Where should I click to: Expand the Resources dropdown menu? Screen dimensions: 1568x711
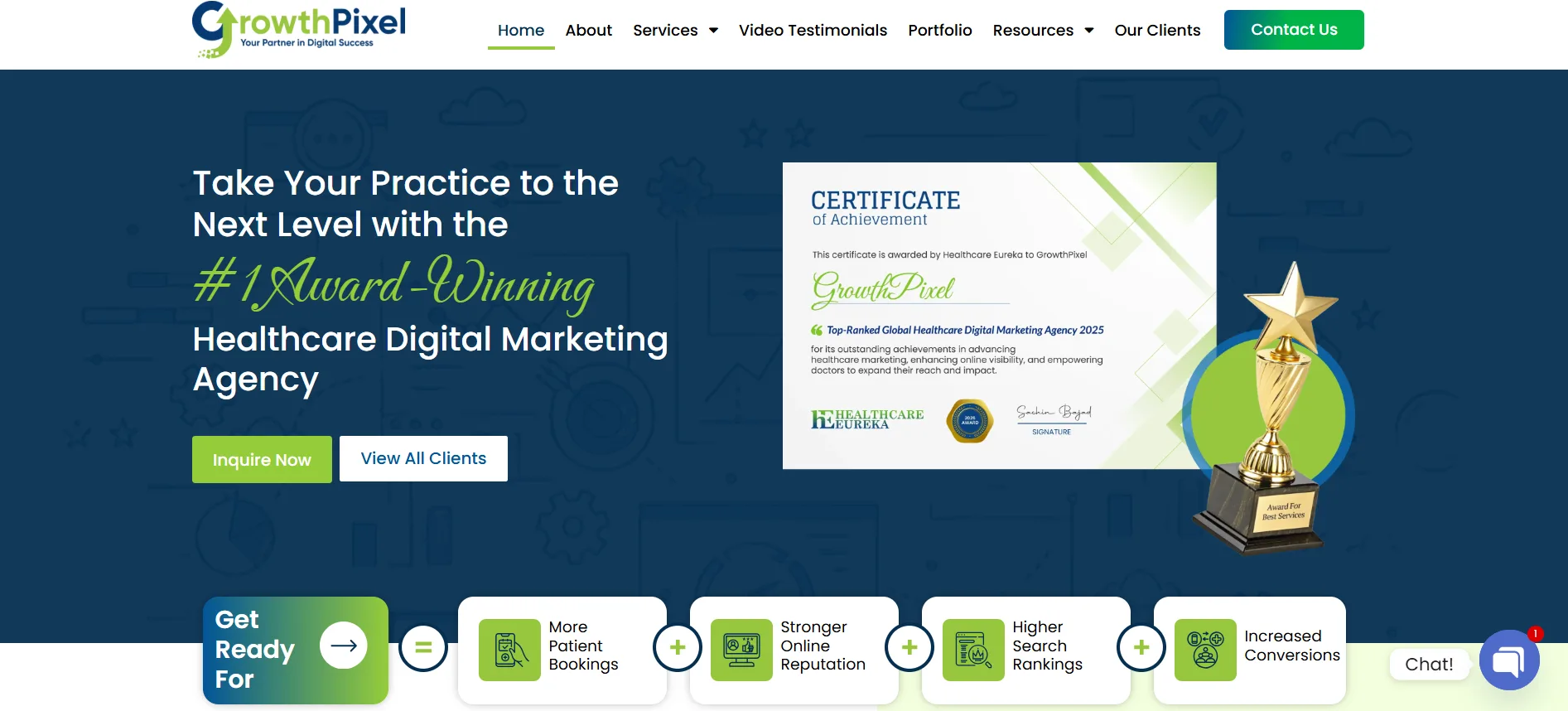[x=1044, y=31]
